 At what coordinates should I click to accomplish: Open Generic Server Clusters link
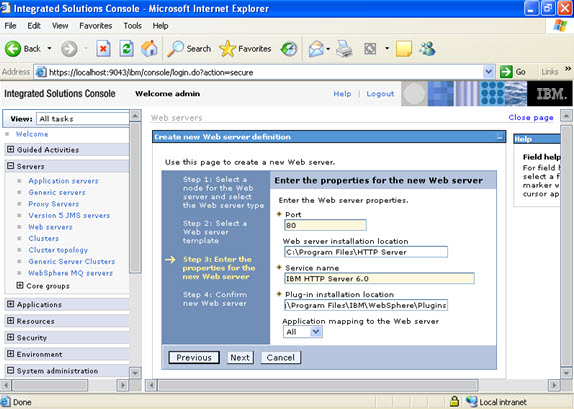[72, 261]
